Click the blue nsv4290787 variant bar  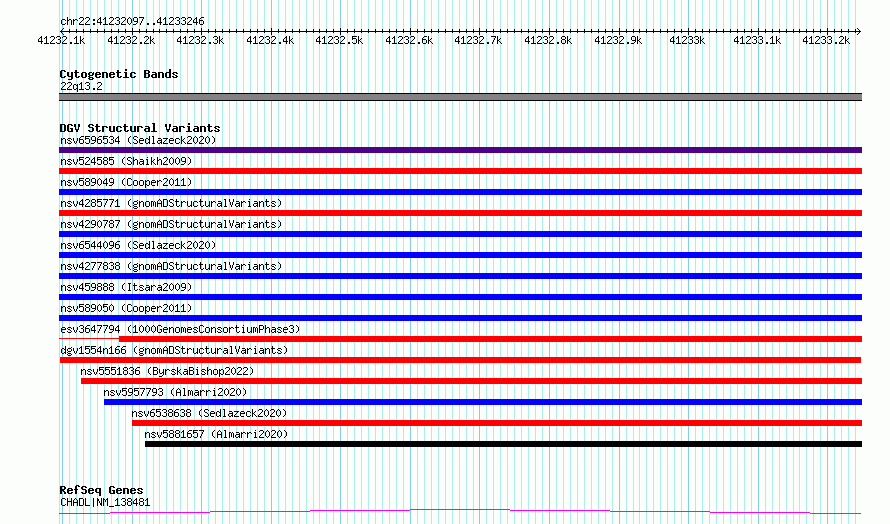pyautogui.click(x=460, y=234)
